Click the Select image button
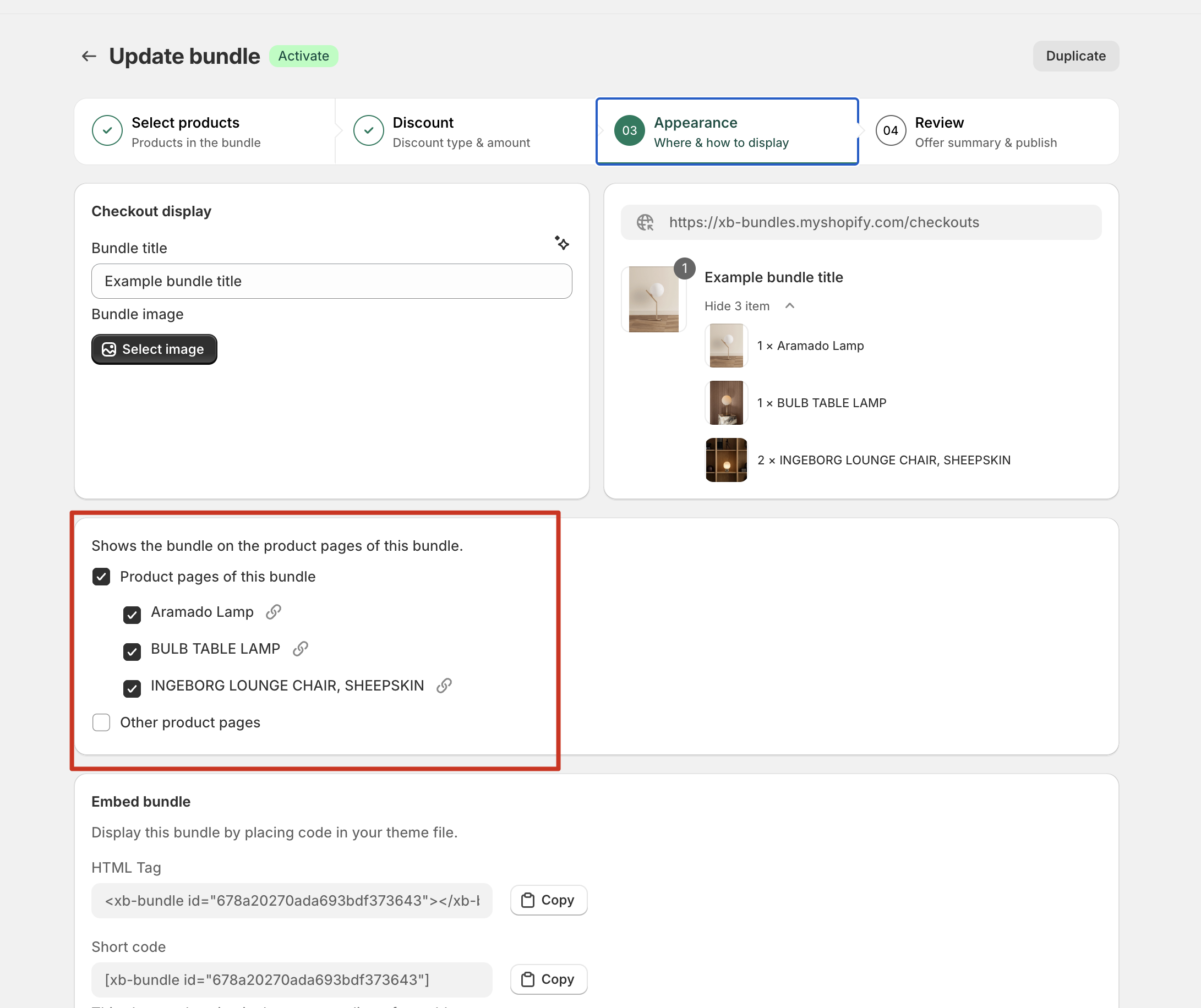Screen dimensions: 1201x1008 [x=155, y=349]
